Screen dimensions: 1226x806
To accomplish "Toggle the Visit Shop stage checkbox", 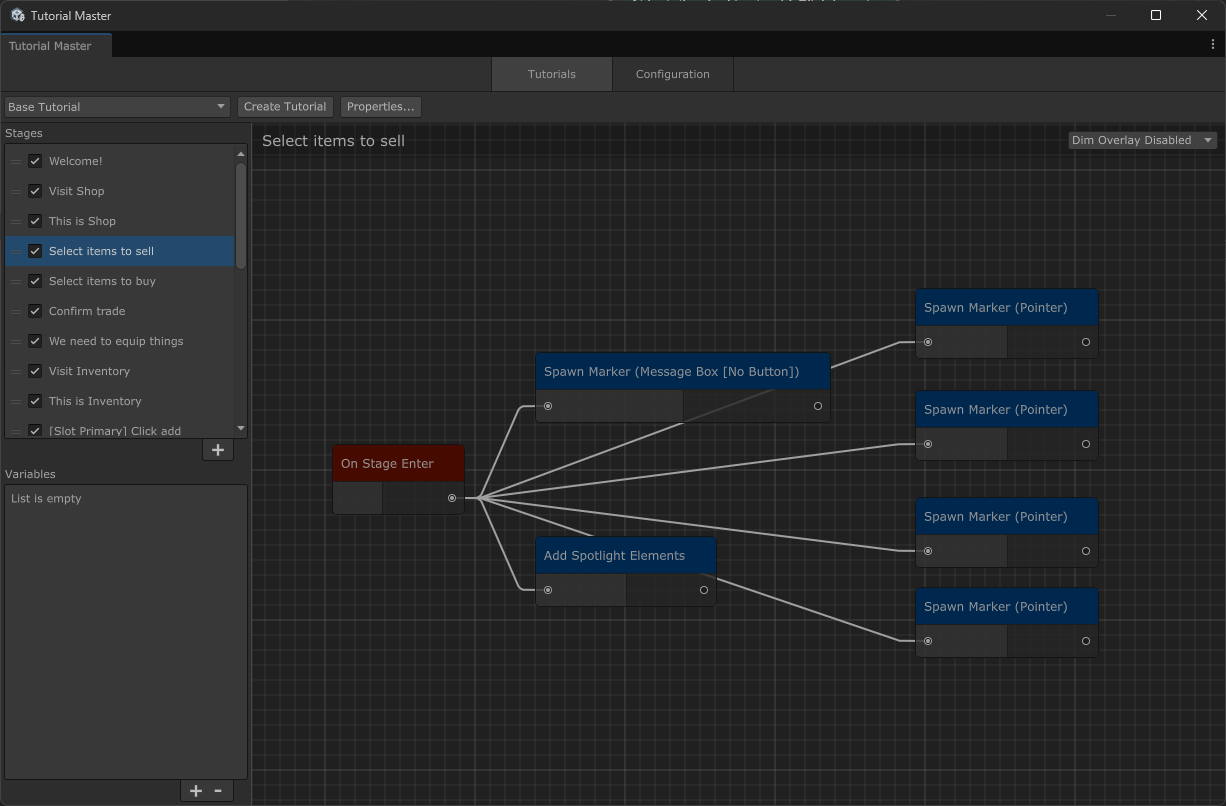I will 35,191.
